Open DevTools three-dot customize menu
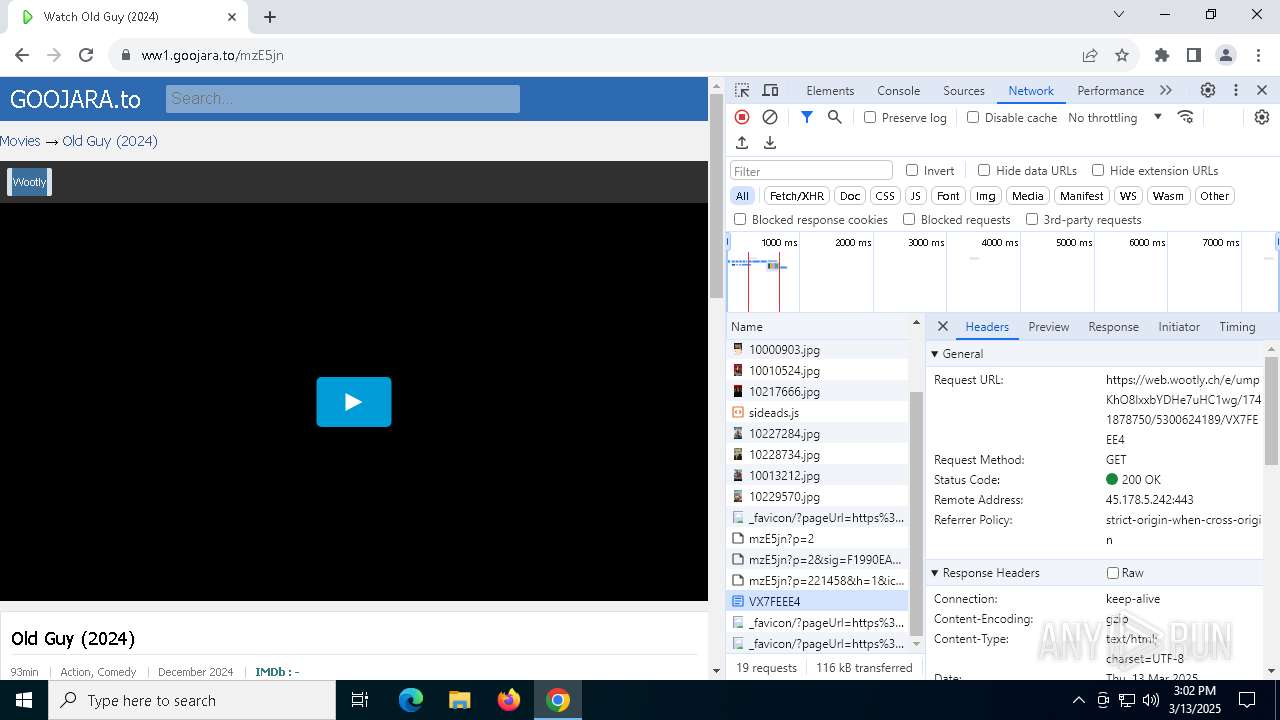This screenshot has height=720, width=1280. 1236,90
